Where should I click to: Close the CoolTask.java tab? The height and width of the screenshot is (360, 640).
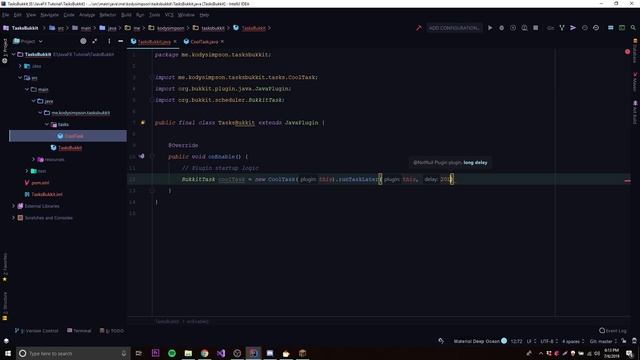tap(222, 42)
